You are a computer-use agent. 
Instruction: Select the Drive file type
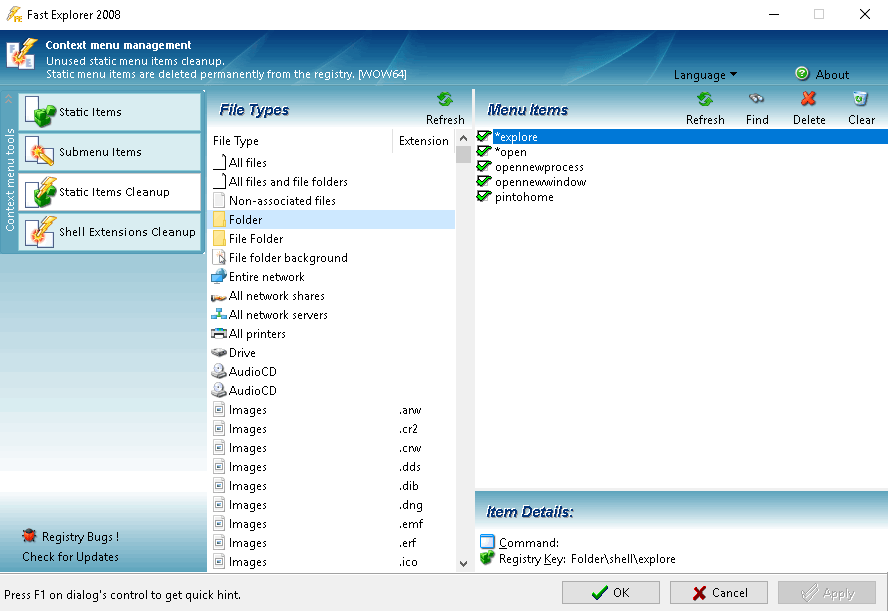coord(331,353)
